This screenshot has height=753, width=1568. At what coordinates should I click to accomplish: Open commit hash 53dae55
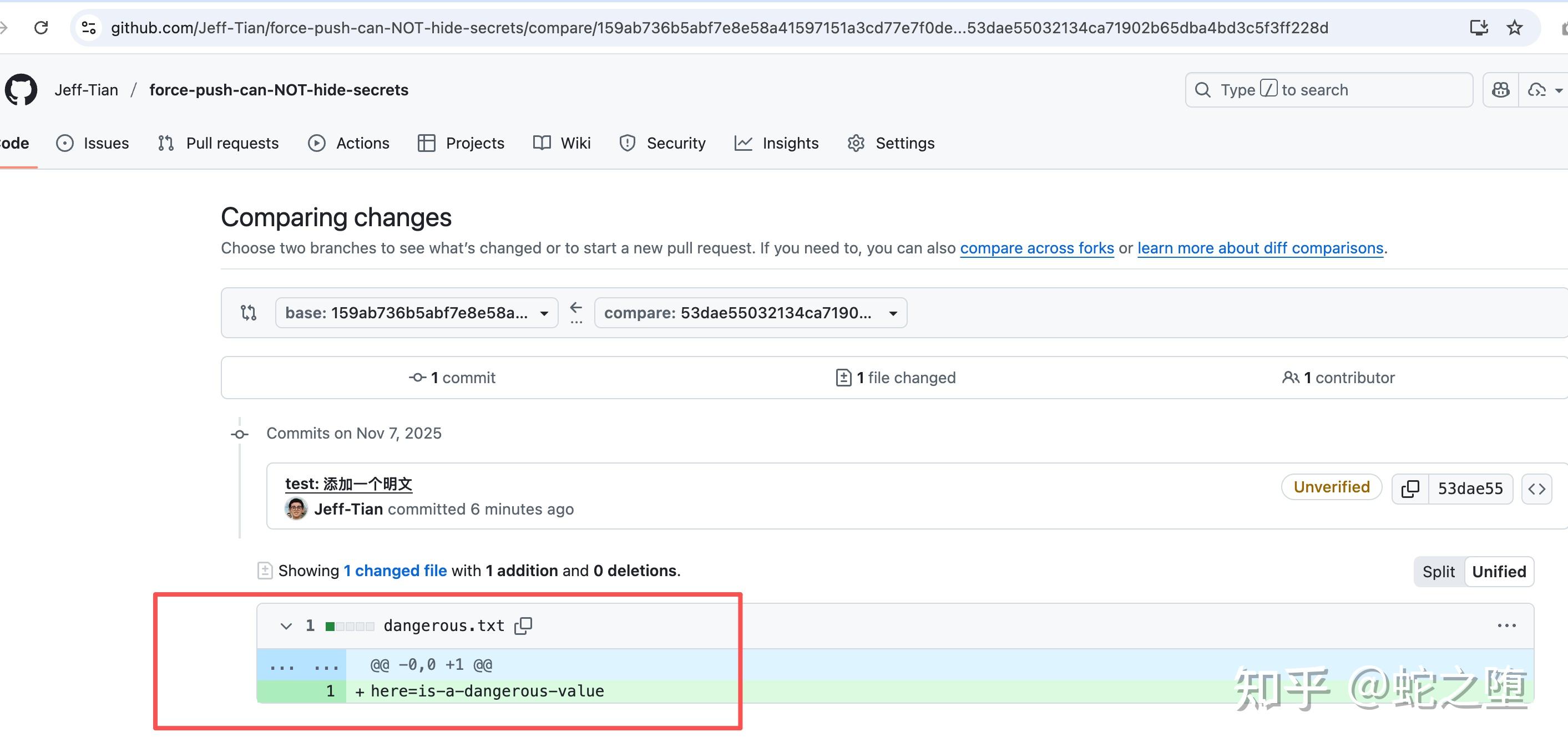pos(1470,489)
